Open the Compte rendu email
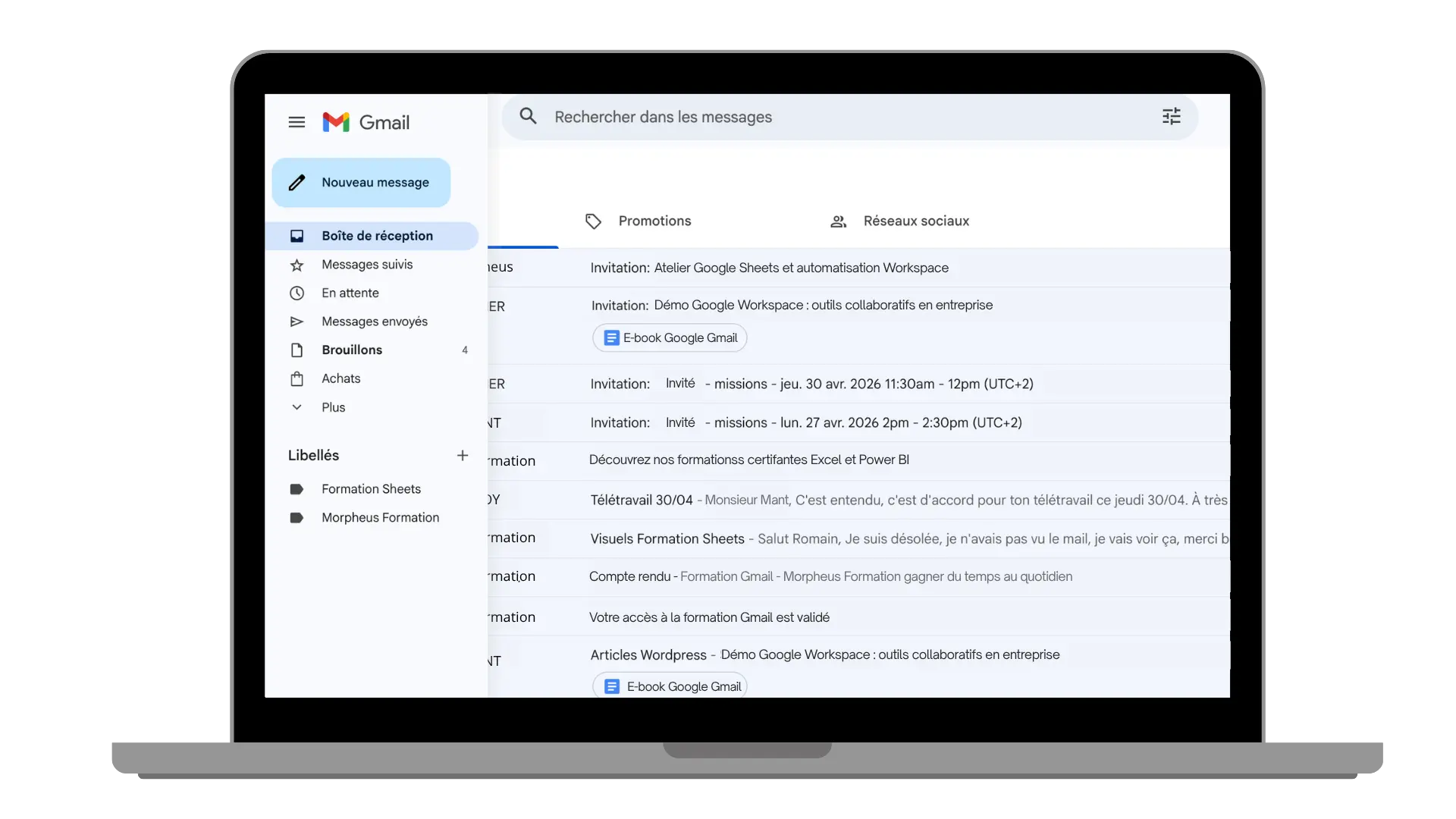The width and height of the screenshot is (1456, 819). tap(858, 577)
